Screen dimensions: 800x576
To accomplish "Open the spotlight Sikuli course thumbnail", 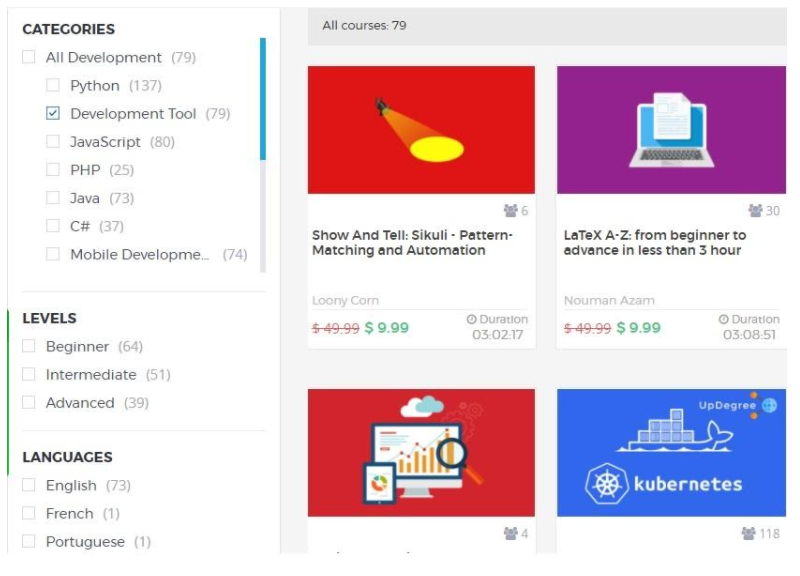I will pyautogui.click(x=421, y=130).
